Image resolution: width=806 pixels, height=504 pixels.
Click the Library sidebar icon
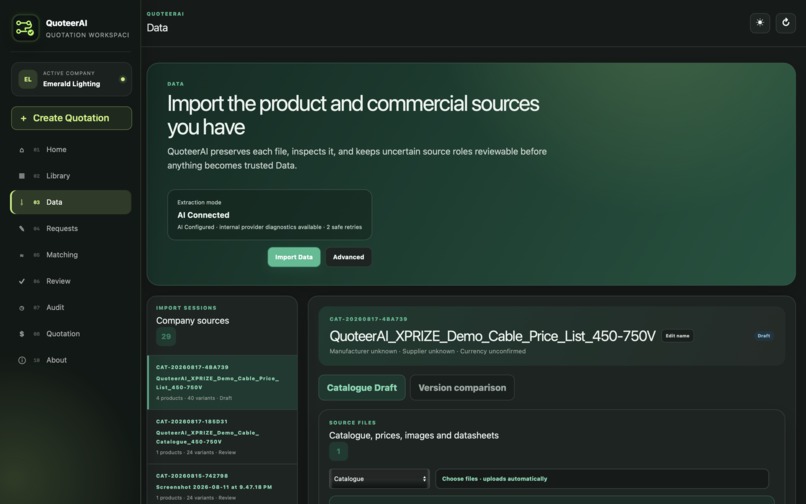click(22, 176)
